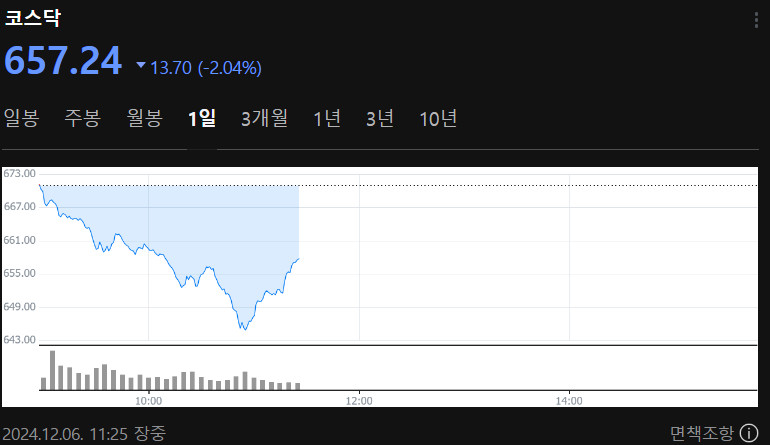The width and height of the screenshot is (770, 445).
Task: Switch to the 10년 chart range
Action: tap(438, 119)
